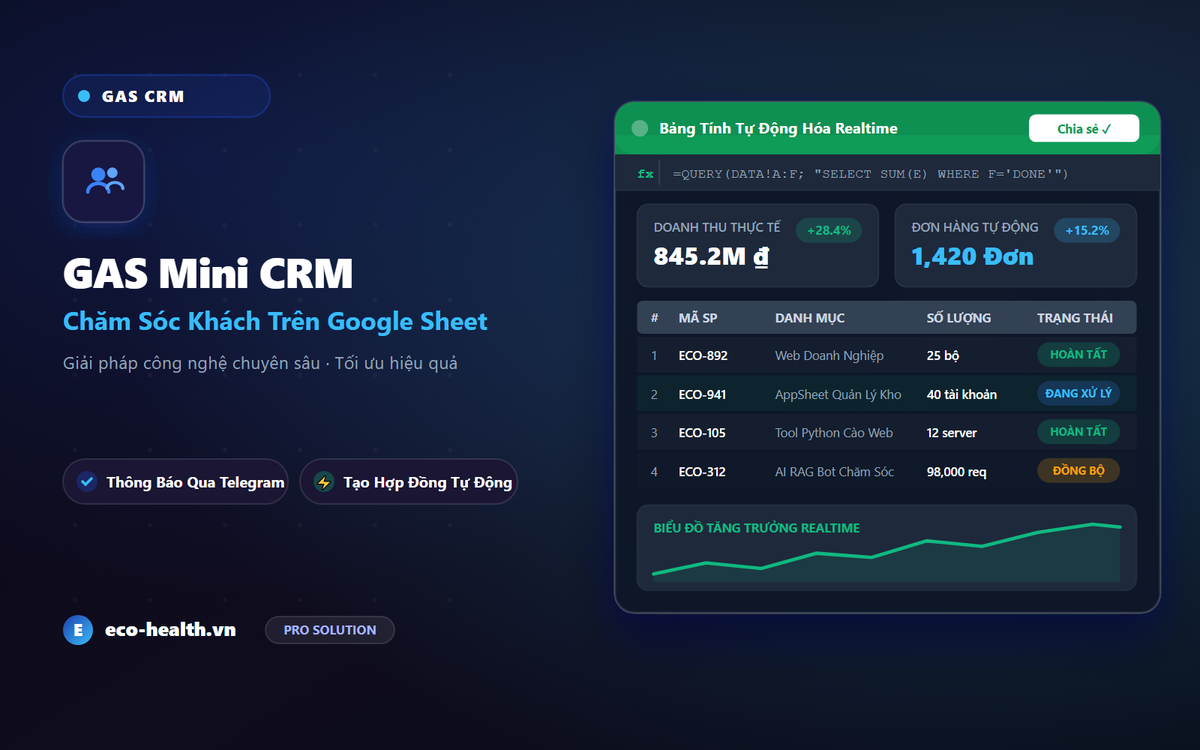This screenshot has width=1200, height=750.
Task: Click the round E logo icon
Action: pos(78,630)
